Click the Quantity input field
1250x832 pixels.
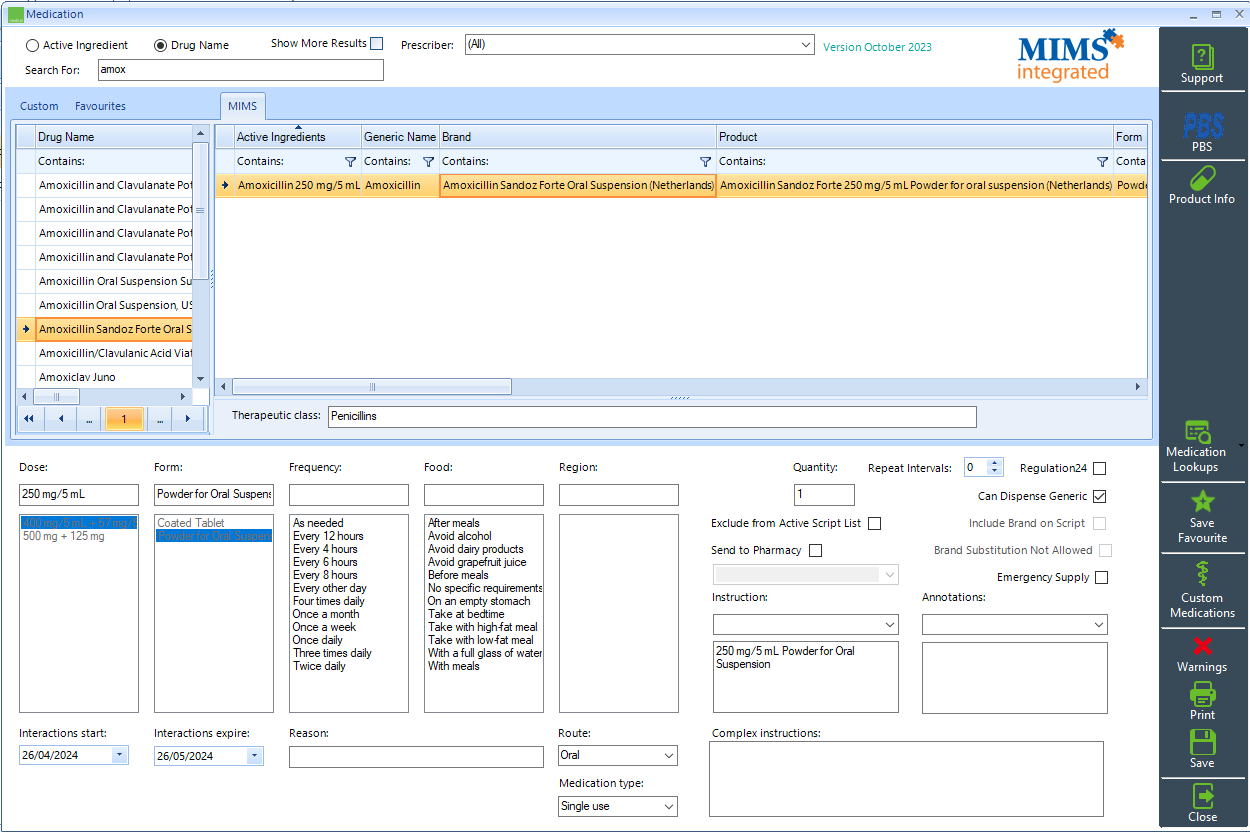tap(824, 495)
